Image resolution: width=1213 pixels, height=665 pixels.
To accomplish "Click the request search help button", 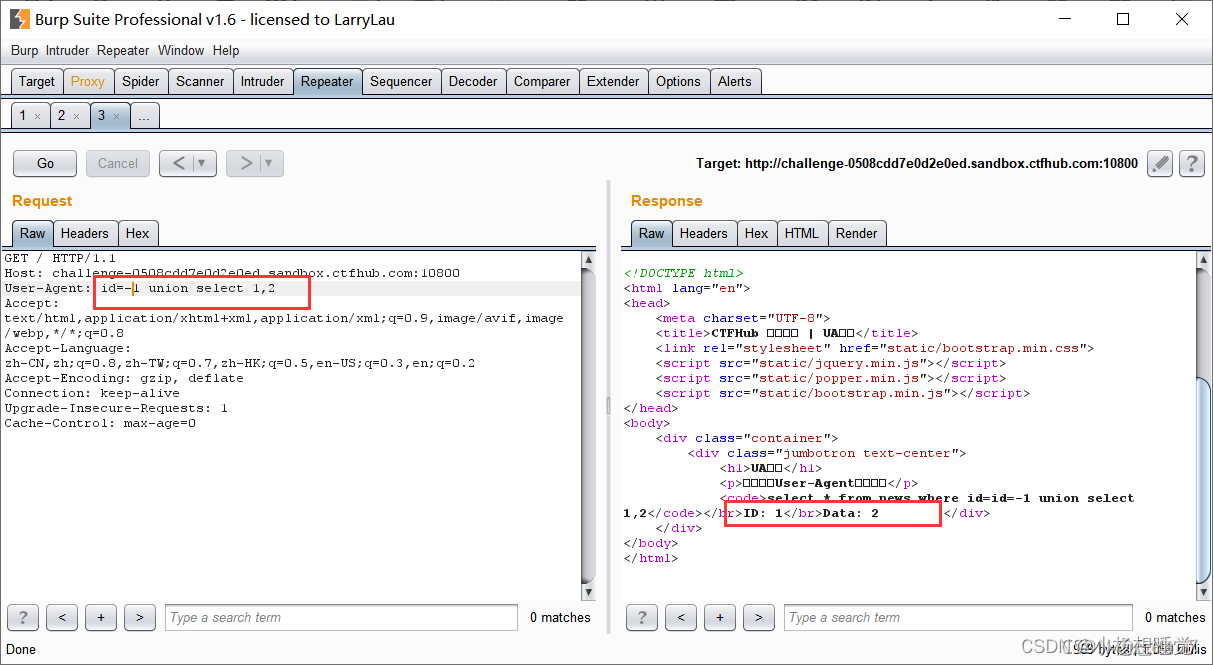I will coord(23,617).
